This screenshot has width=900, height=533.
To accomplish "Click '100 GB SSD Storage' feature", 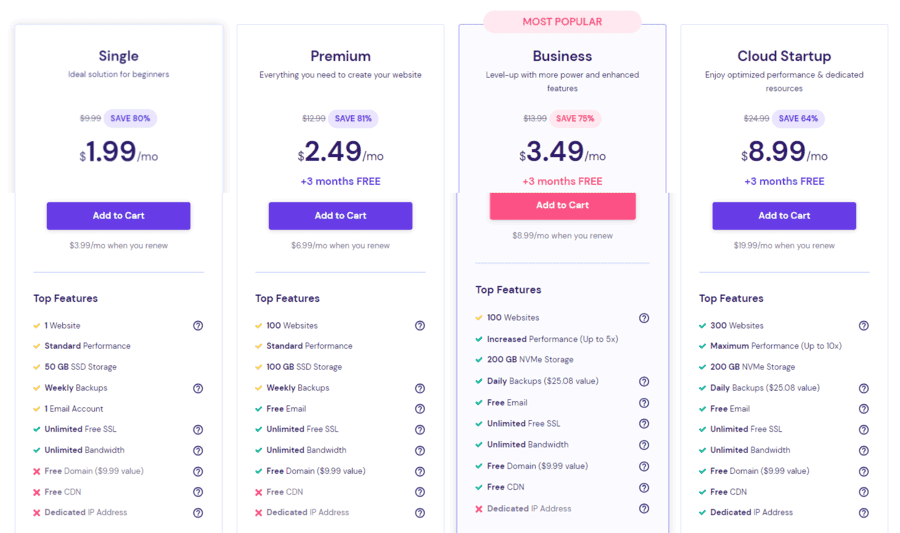I will (304, 367).
